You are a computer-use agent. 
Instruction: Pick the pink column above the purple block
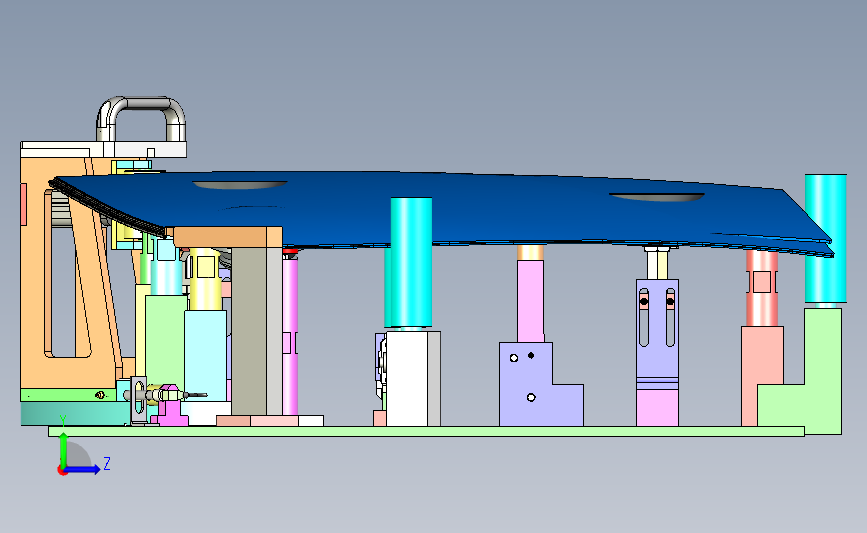tap(531, 301)
